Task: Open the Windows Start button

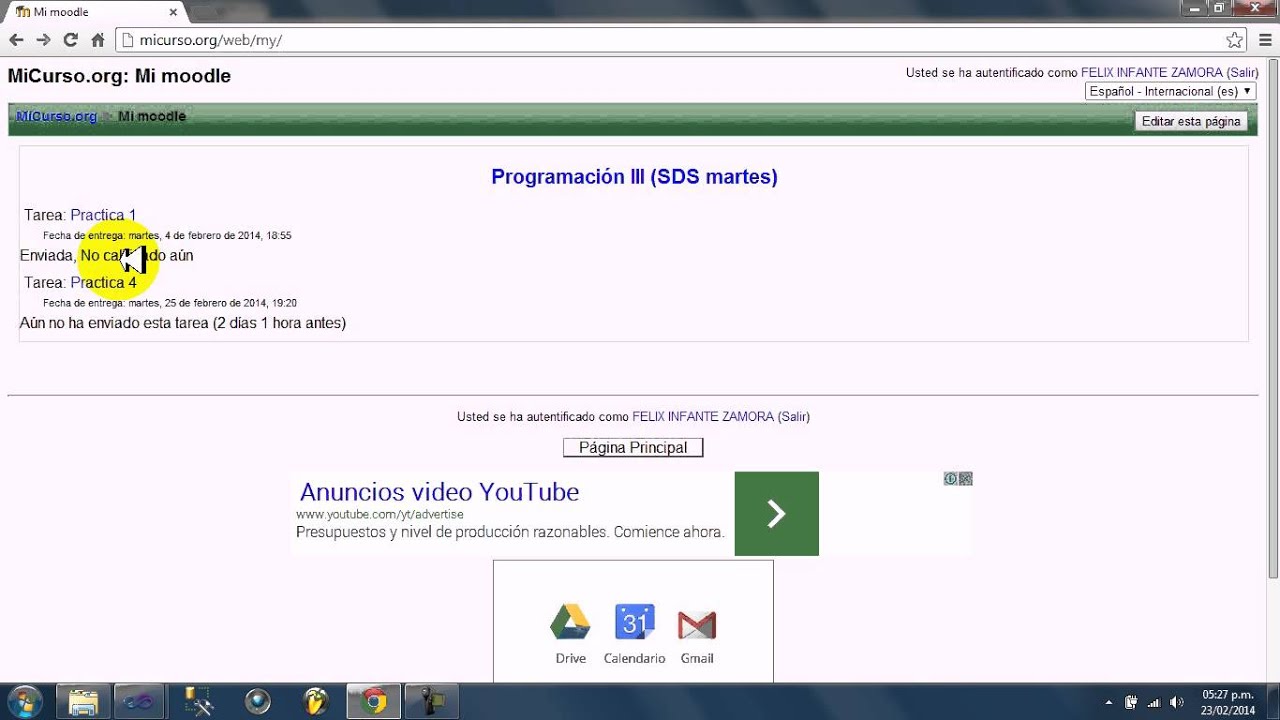Action: tap(23, 702)
